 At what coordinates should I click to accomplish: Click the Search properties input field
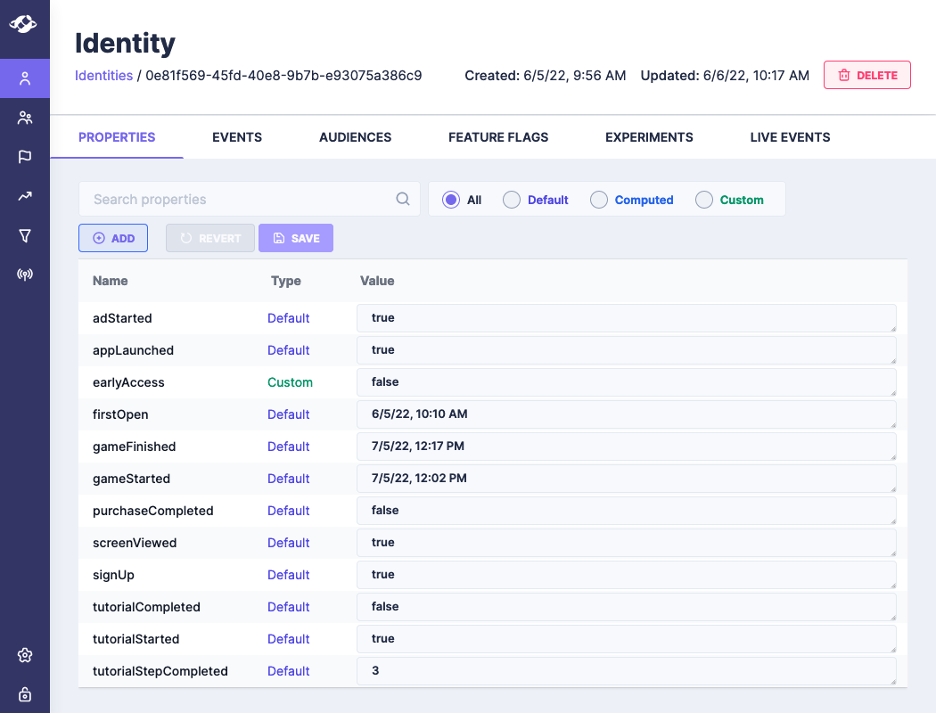(238, 199)
